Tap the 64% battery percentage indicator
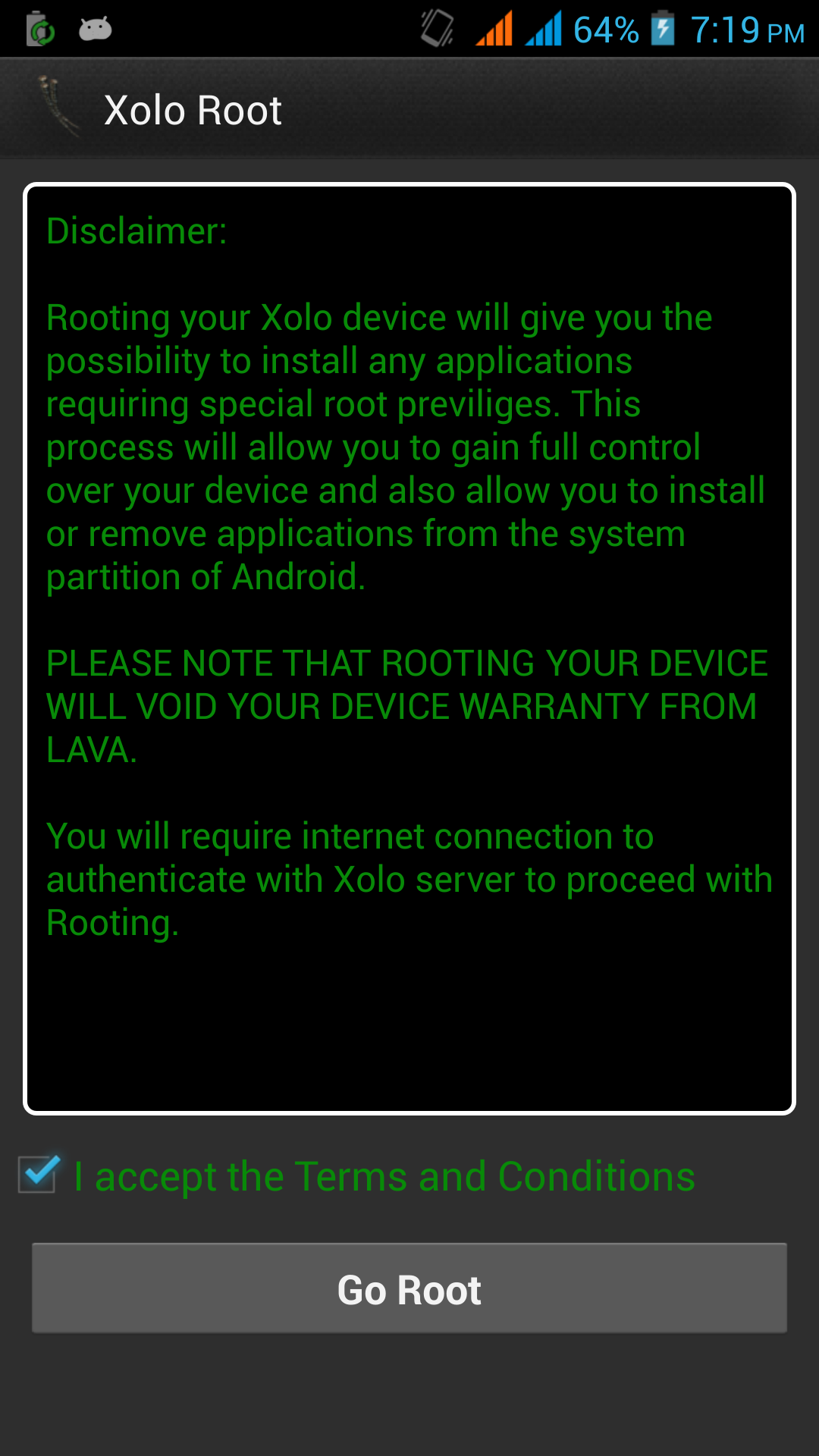Viewport: 819px width, 1456px height. [606, 30]
